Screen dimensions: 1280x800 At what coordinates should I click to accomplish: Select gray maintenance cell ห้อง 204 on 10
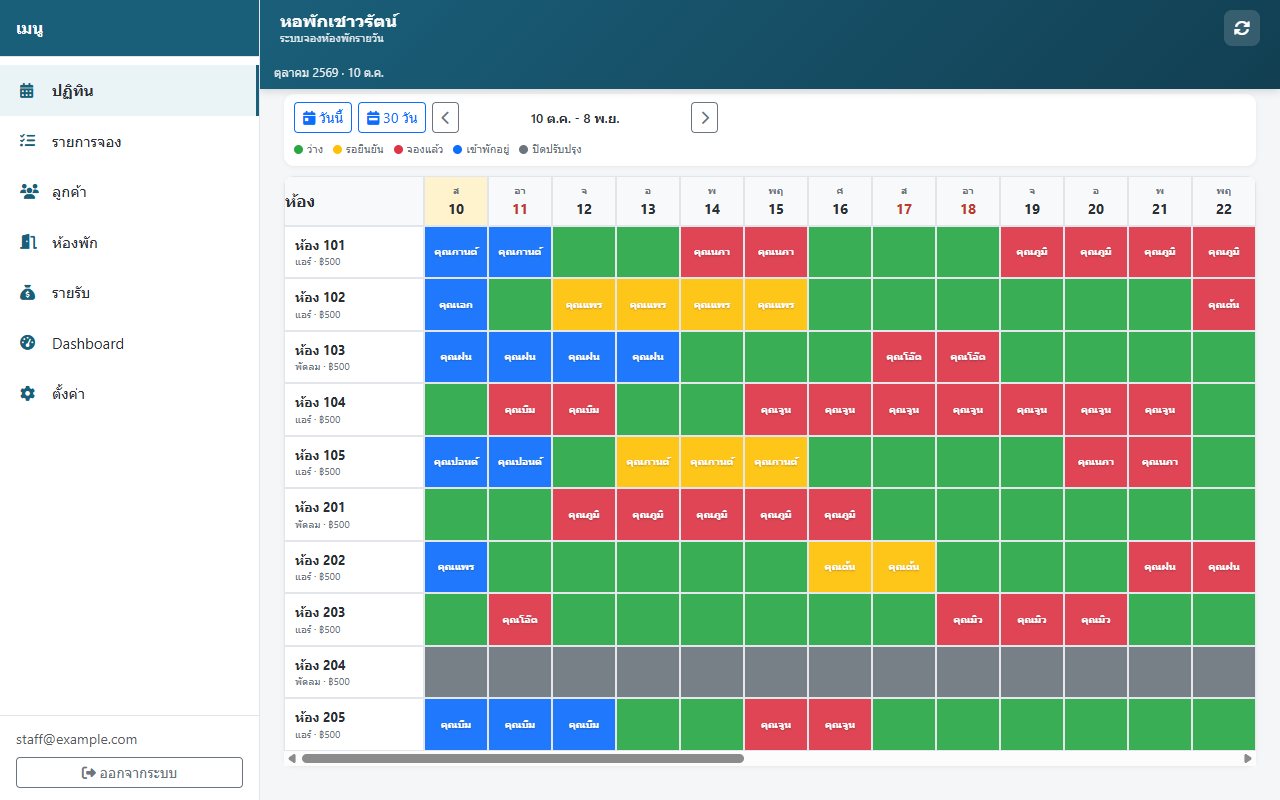[456, 672]
